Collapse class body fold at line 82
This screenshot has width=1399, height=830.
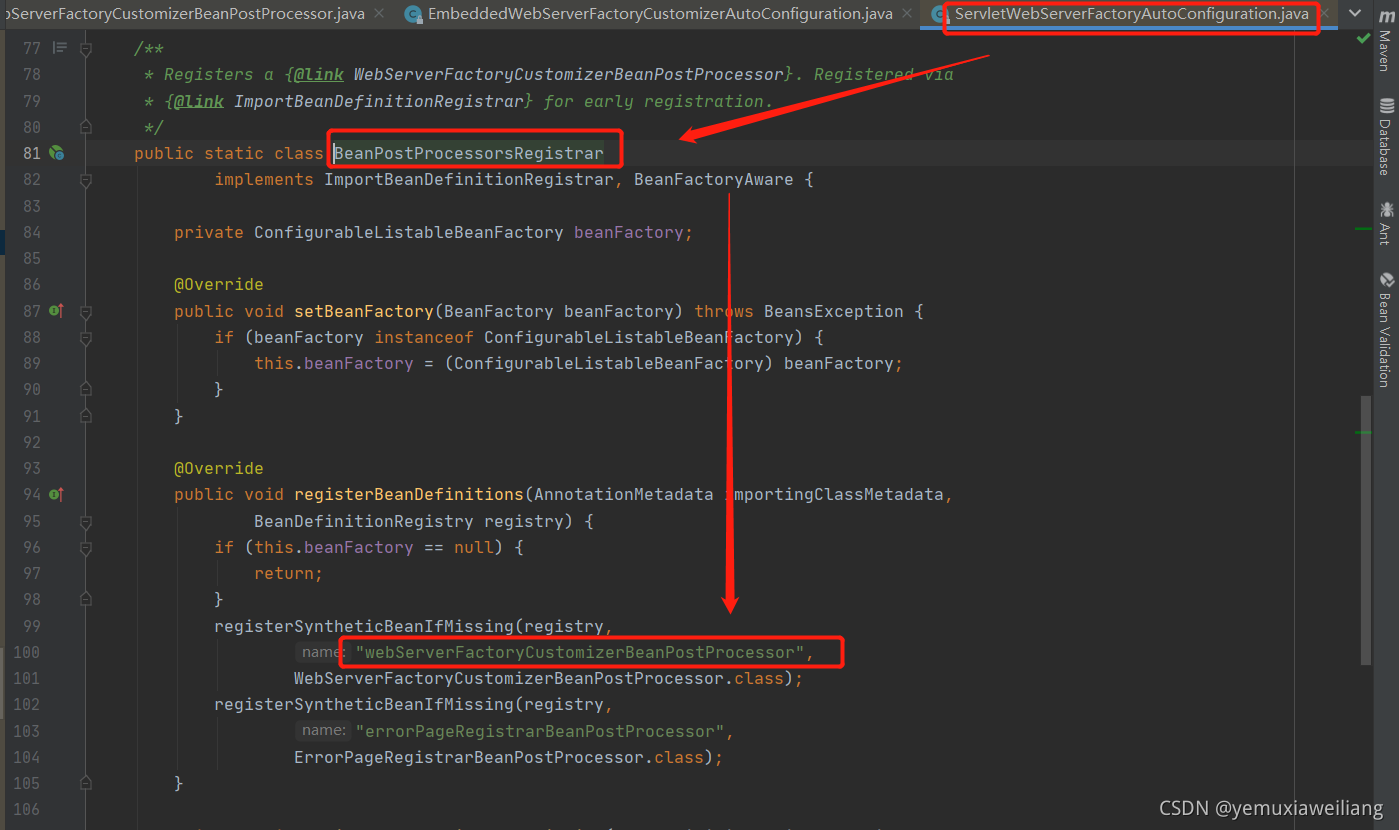(86, 180)
